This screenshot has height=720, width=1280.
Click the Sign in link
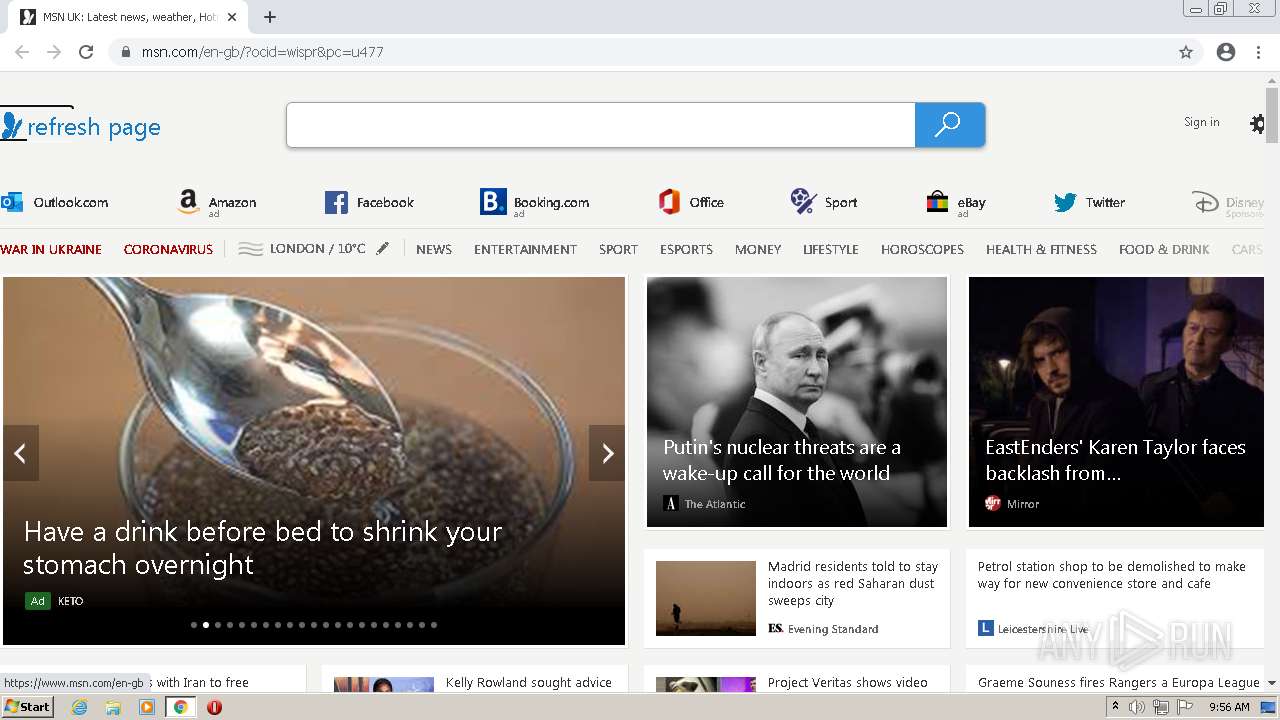click(1201, 122)
